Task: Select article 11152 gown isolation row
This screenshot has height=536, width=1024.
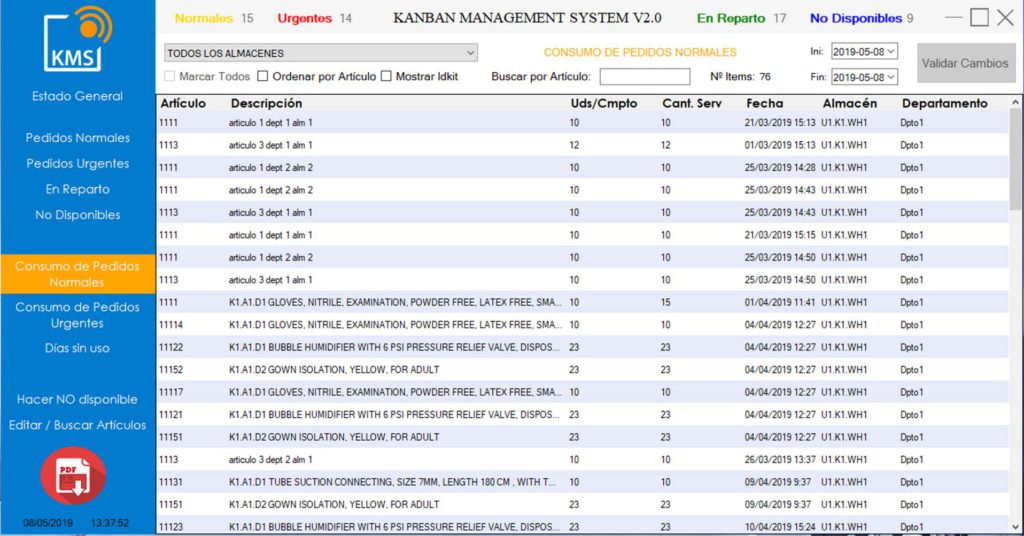Action: (x=583, y=370)
